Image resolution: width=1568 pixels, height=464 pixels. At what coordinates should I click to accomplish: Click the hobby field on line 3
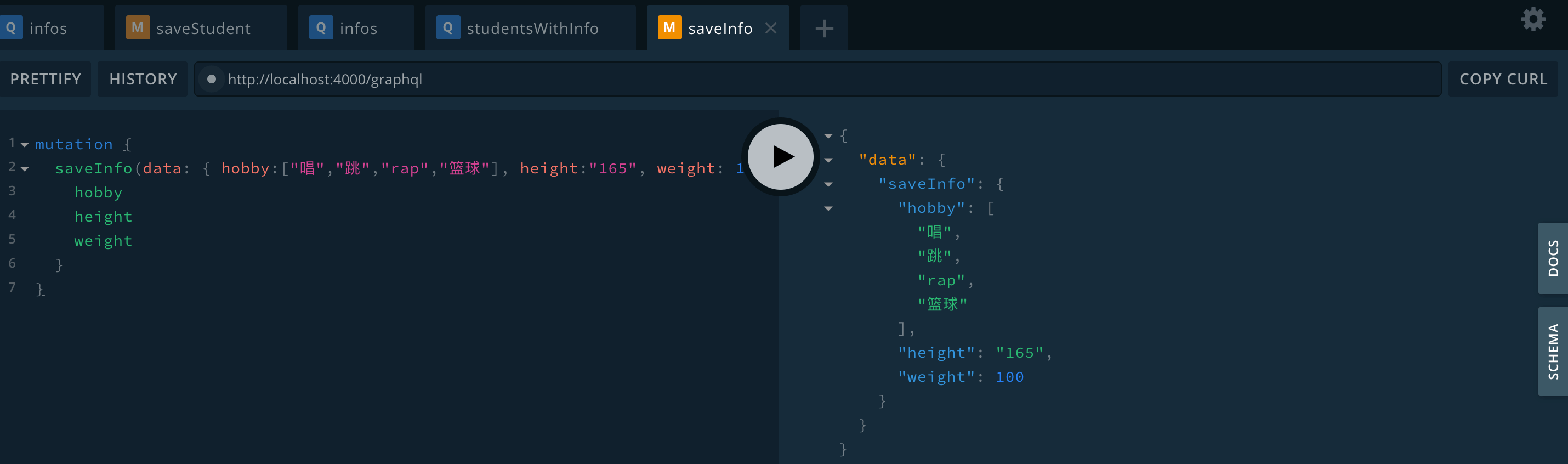pos(98,193)
